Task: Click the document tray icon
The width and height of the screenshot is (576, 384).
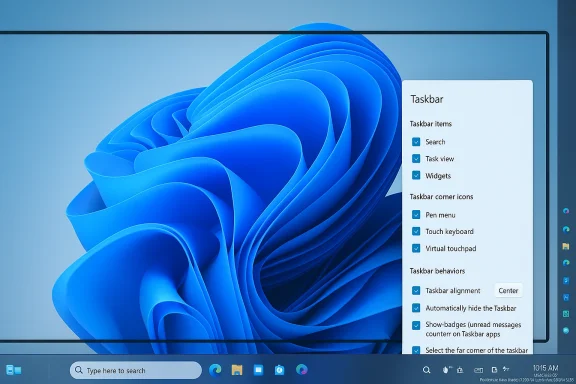Action: (494, 370)
